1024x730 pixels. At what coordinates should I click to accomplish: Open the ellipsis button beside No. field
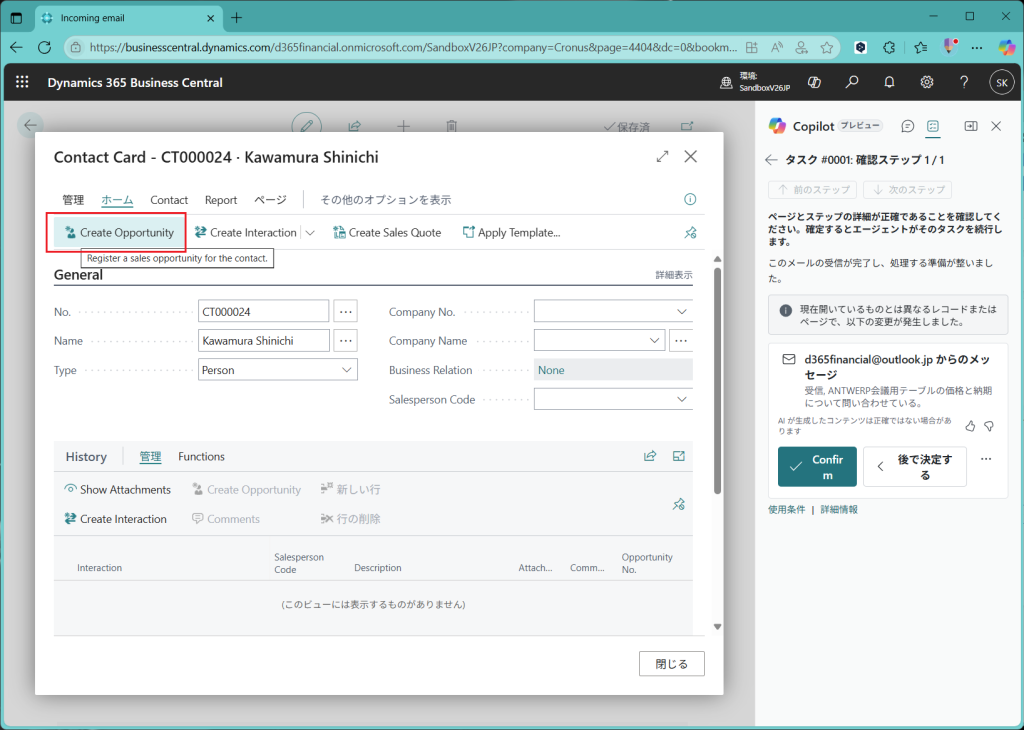tap(345, 311)
